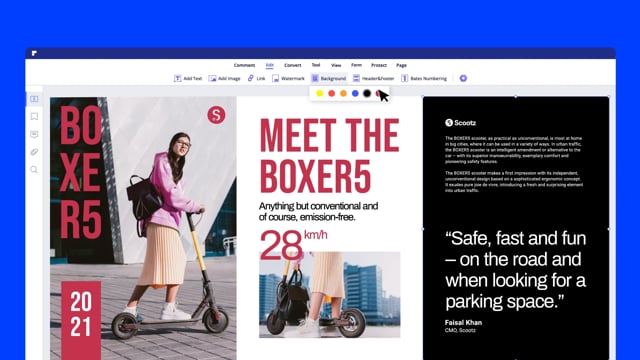Pick the yellow background color

(320, 93)
